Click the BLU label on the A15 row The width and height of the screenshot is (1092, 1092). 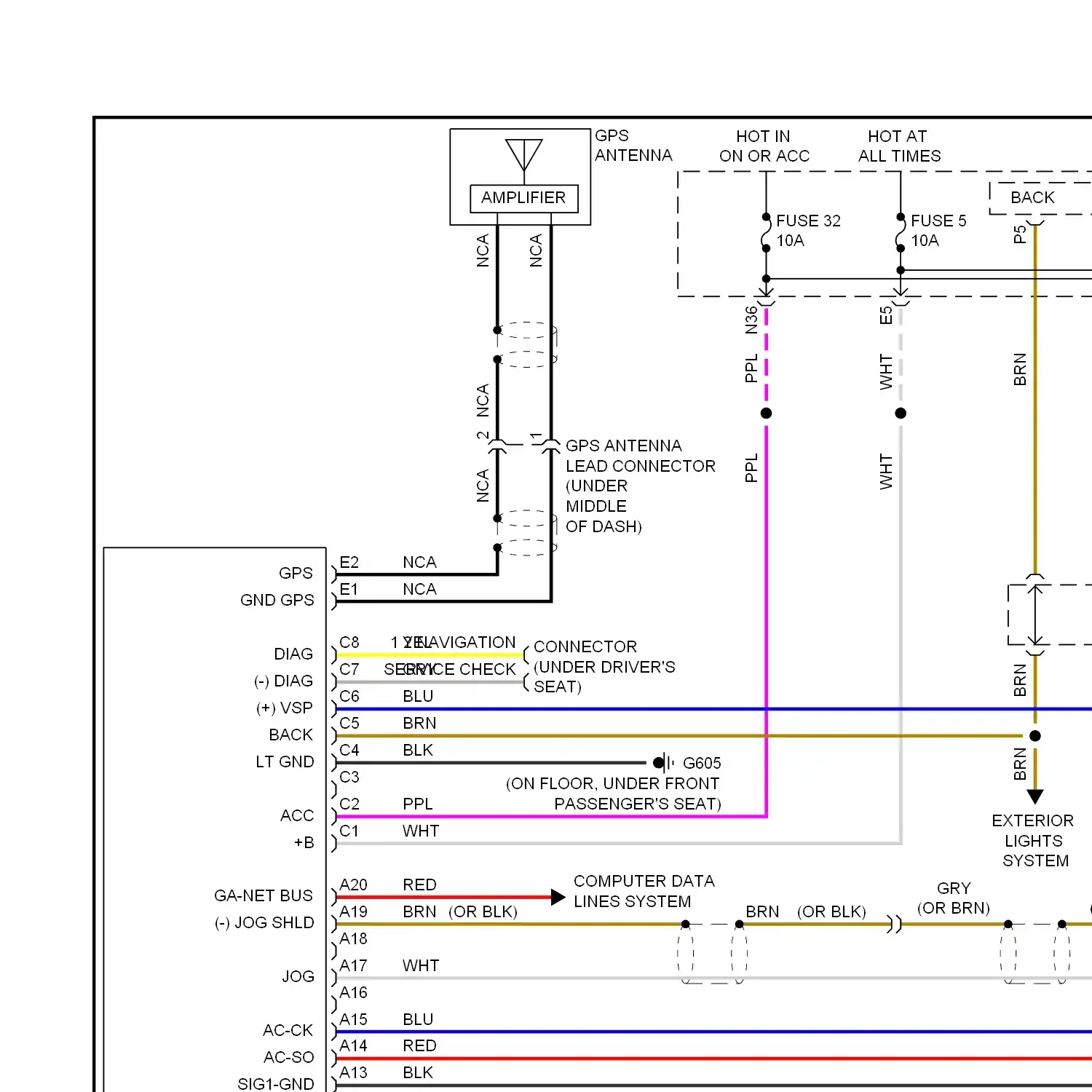pyautogui.click(x=418, y=1019)
